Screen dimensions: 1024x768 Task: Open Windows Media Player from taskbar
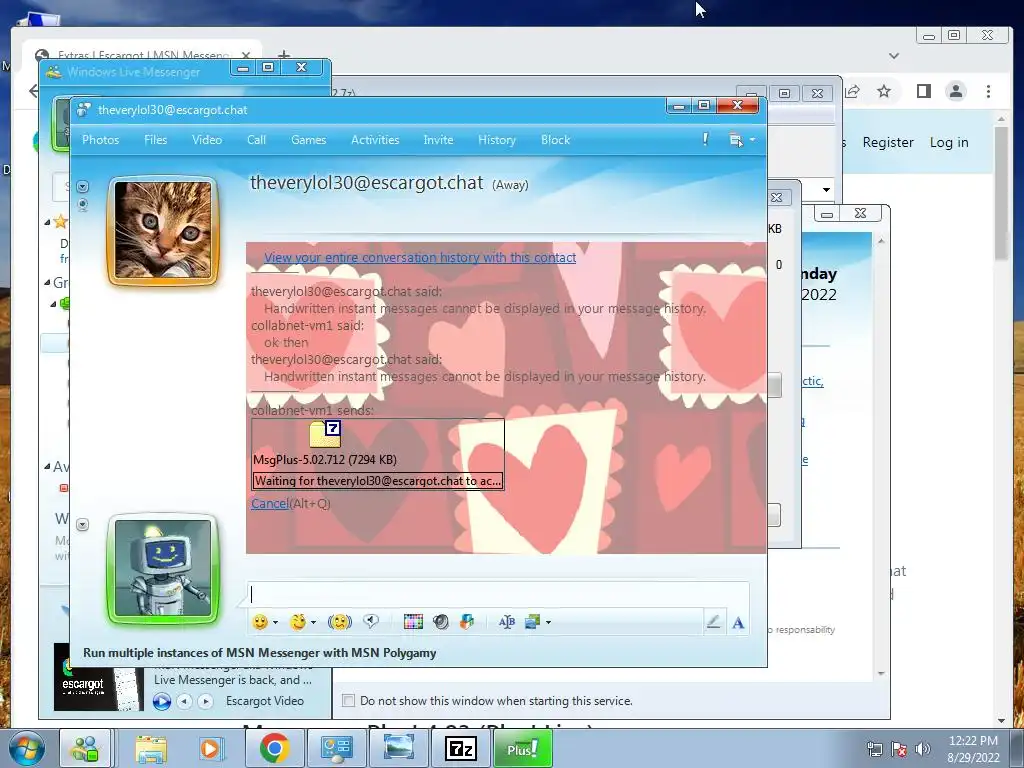pyautogui.click(x=212, y=748)
